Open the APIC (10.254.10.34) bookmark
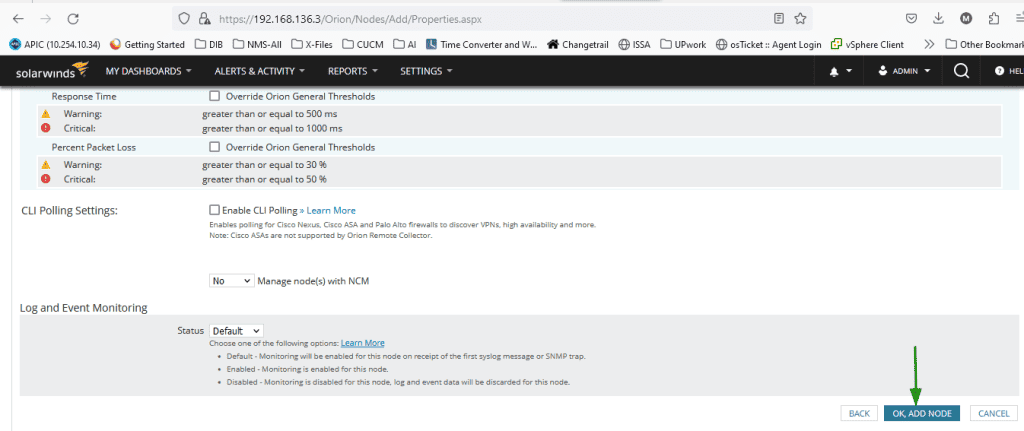This screenshot has width=1024, height=431. (55, 44)
